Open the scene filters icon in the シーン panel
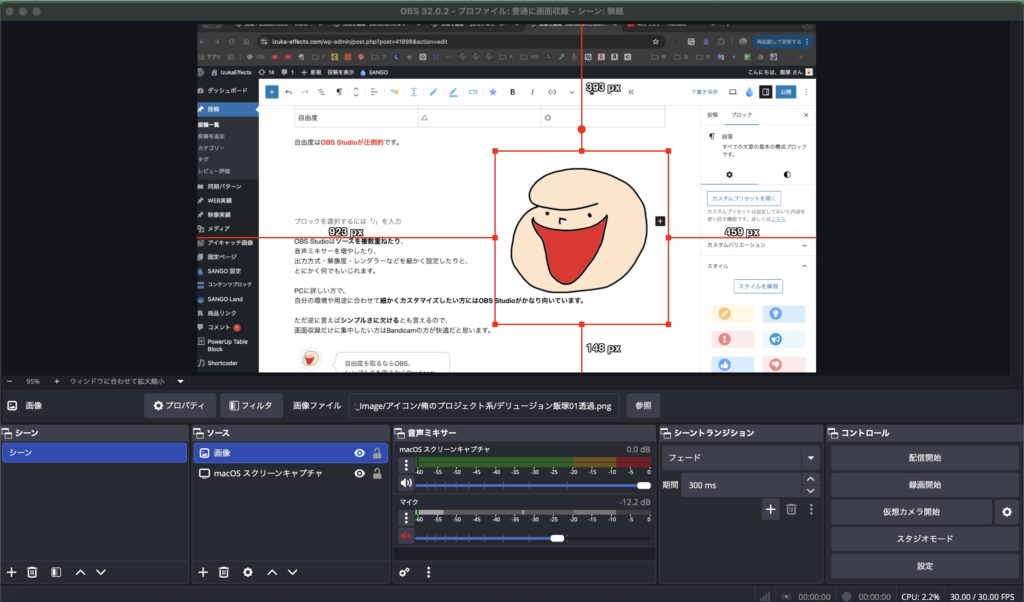Screen dimensions: 1024x602 coord(56,572)
